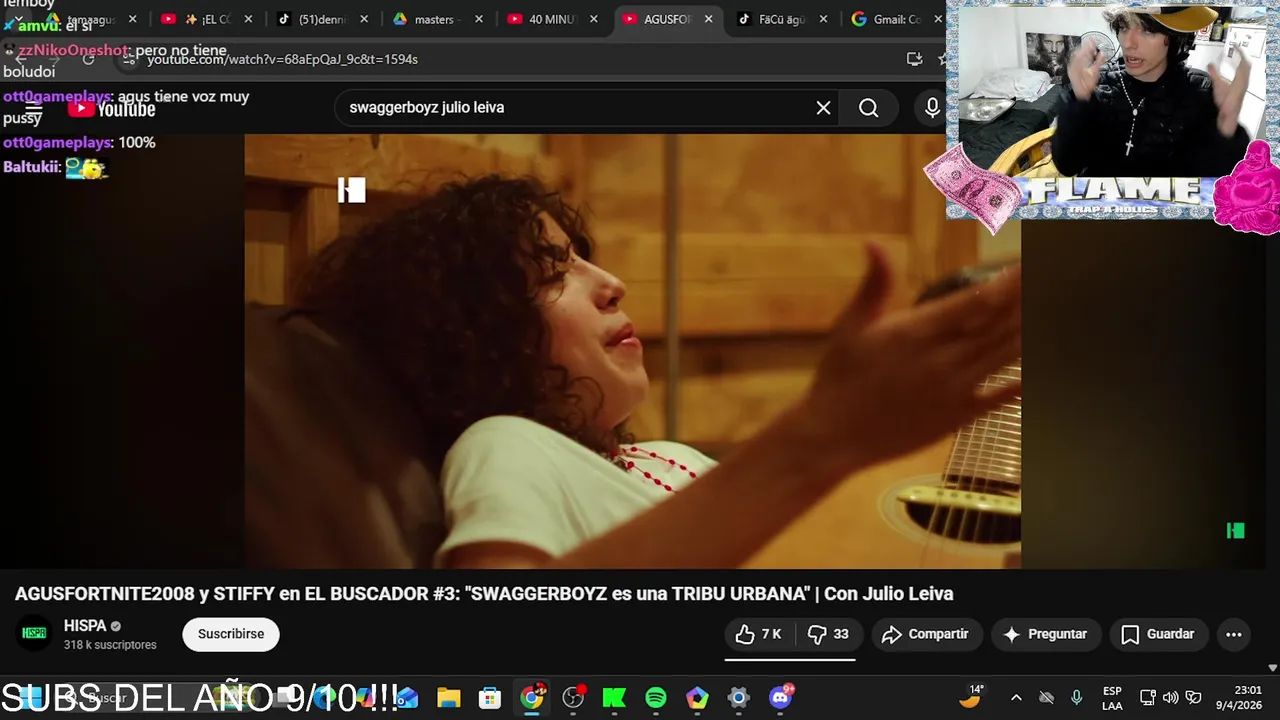
Task: Save the video with Guardar
Action: (x=1158, y=634)
